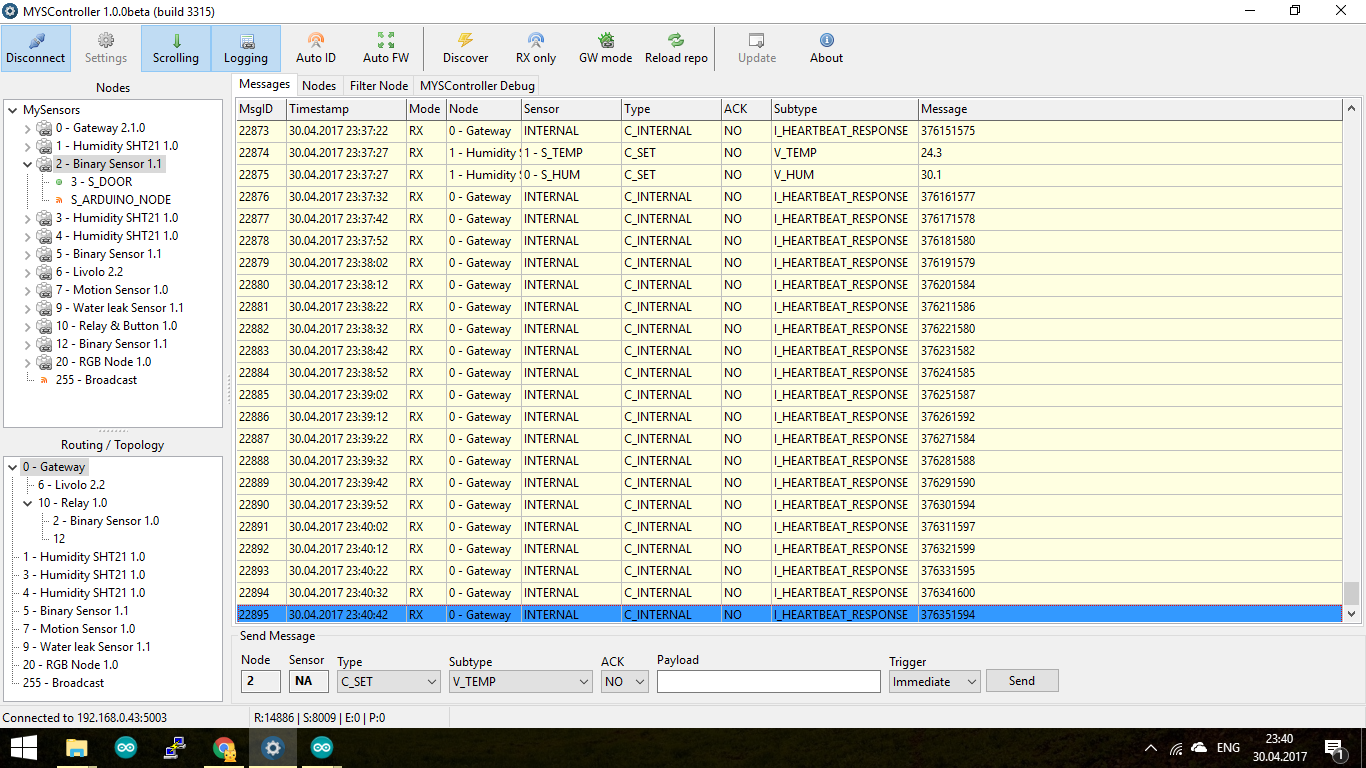This screenshot has width=1366, height=768.
Task: Toggle the Scrolling button off
Action: point(176,48)
